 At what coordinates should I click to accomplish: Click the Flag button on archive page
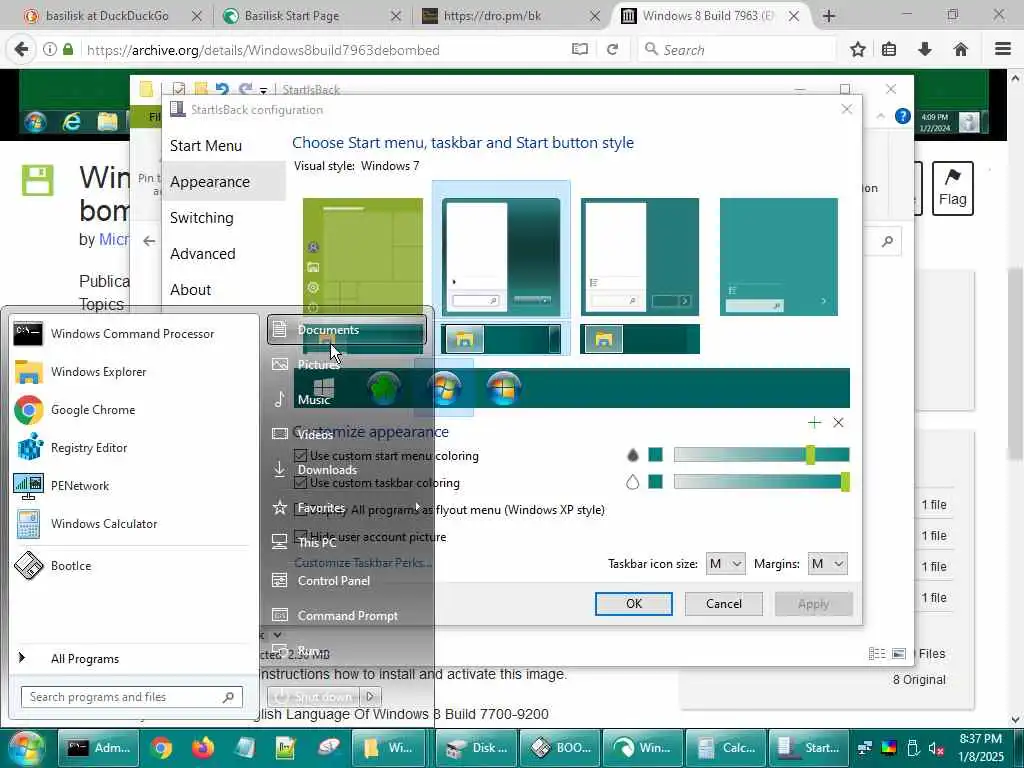click(952, 188)
